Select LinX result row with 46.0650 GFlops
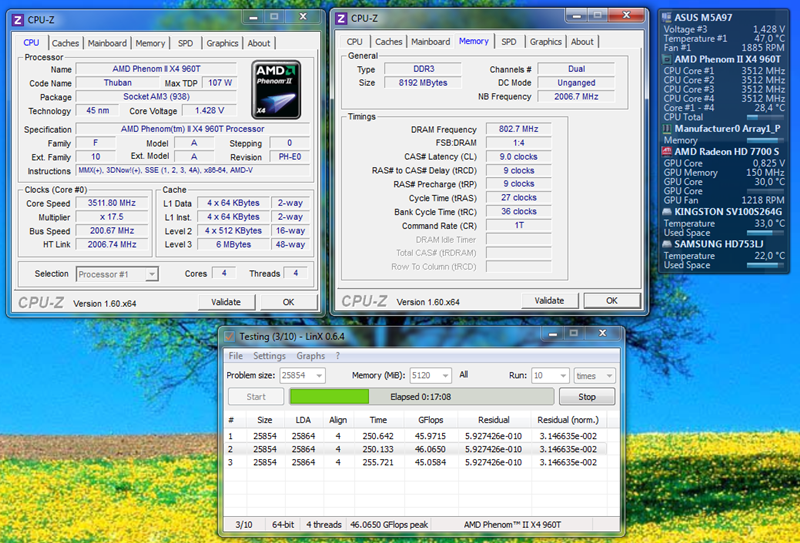This screenshot has height=543, width=800. pyautogui.click(x=416, y=449)
